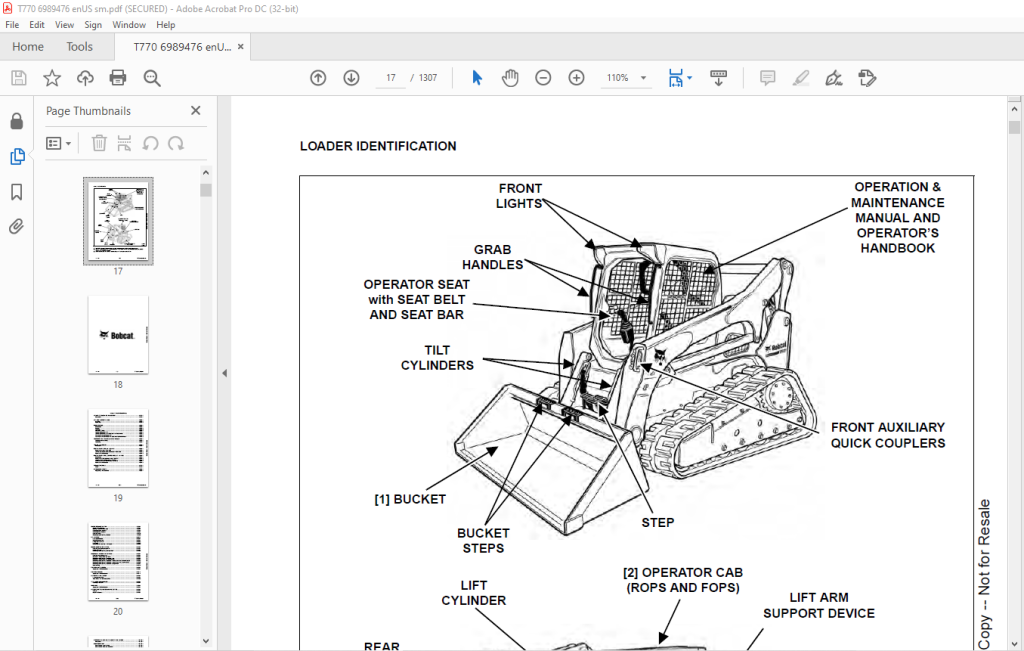Rotate pages counterclockwise
Screen dimensions: 1024x651
coord(151,143)
